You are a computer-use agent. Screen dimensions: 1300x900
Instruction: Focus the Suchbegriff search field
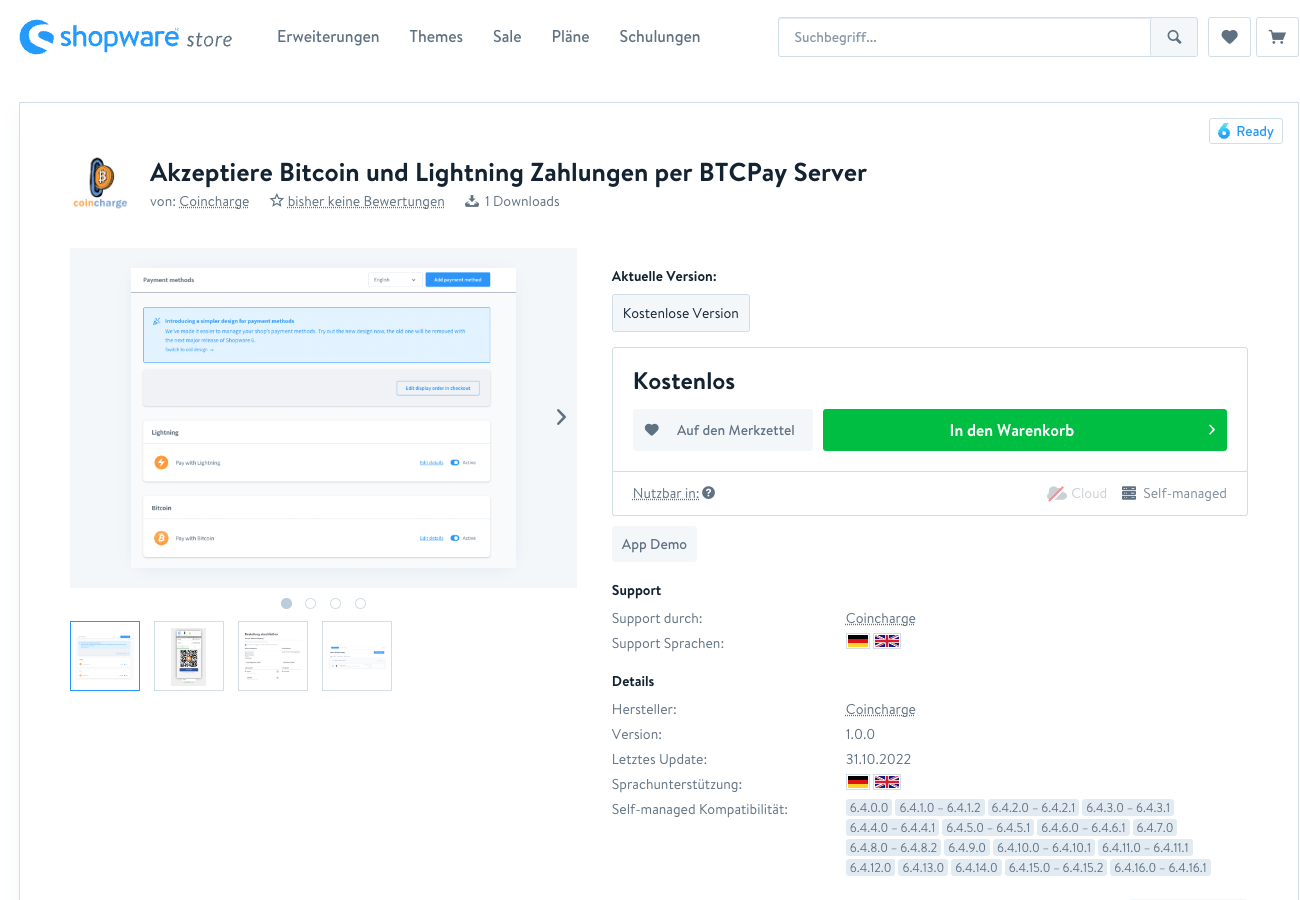[x=964, y=37]
